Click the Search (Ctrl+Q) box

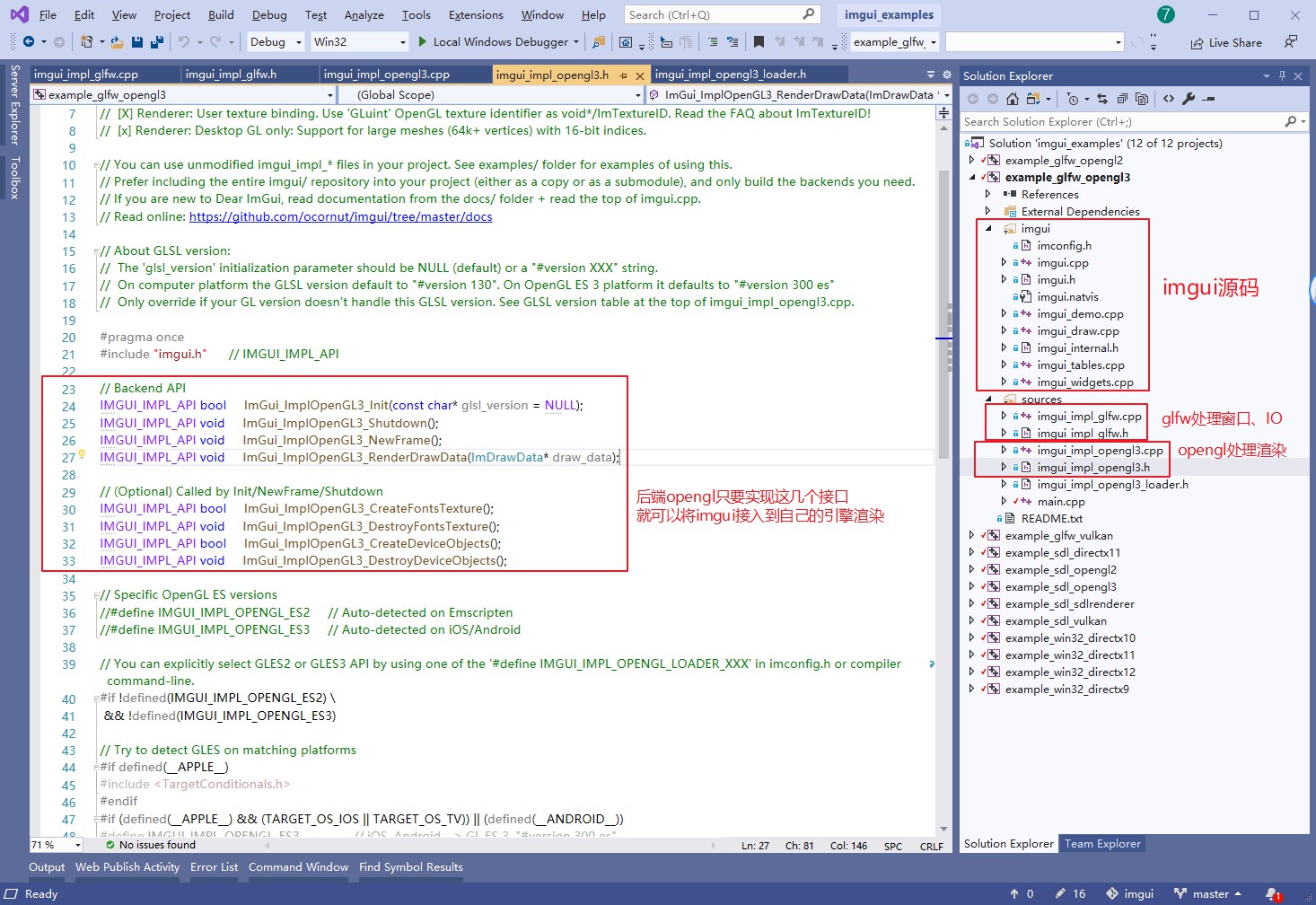point(722,14)
